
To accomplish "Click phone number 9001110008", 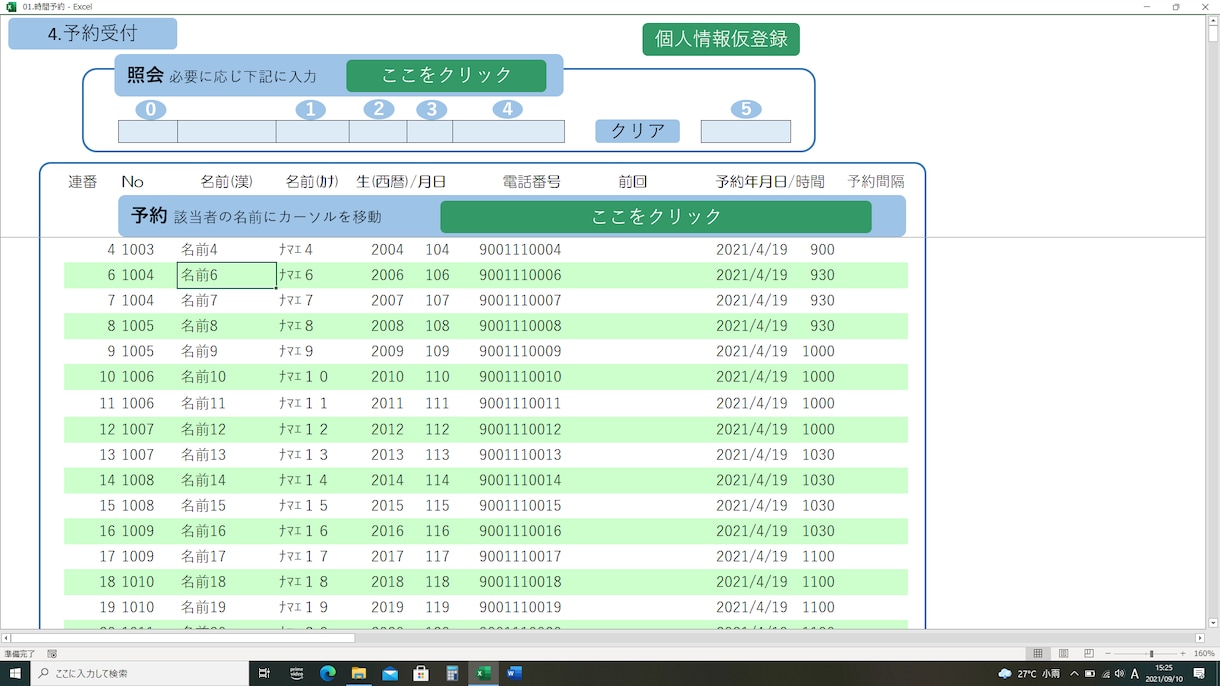I will [520, 326].
